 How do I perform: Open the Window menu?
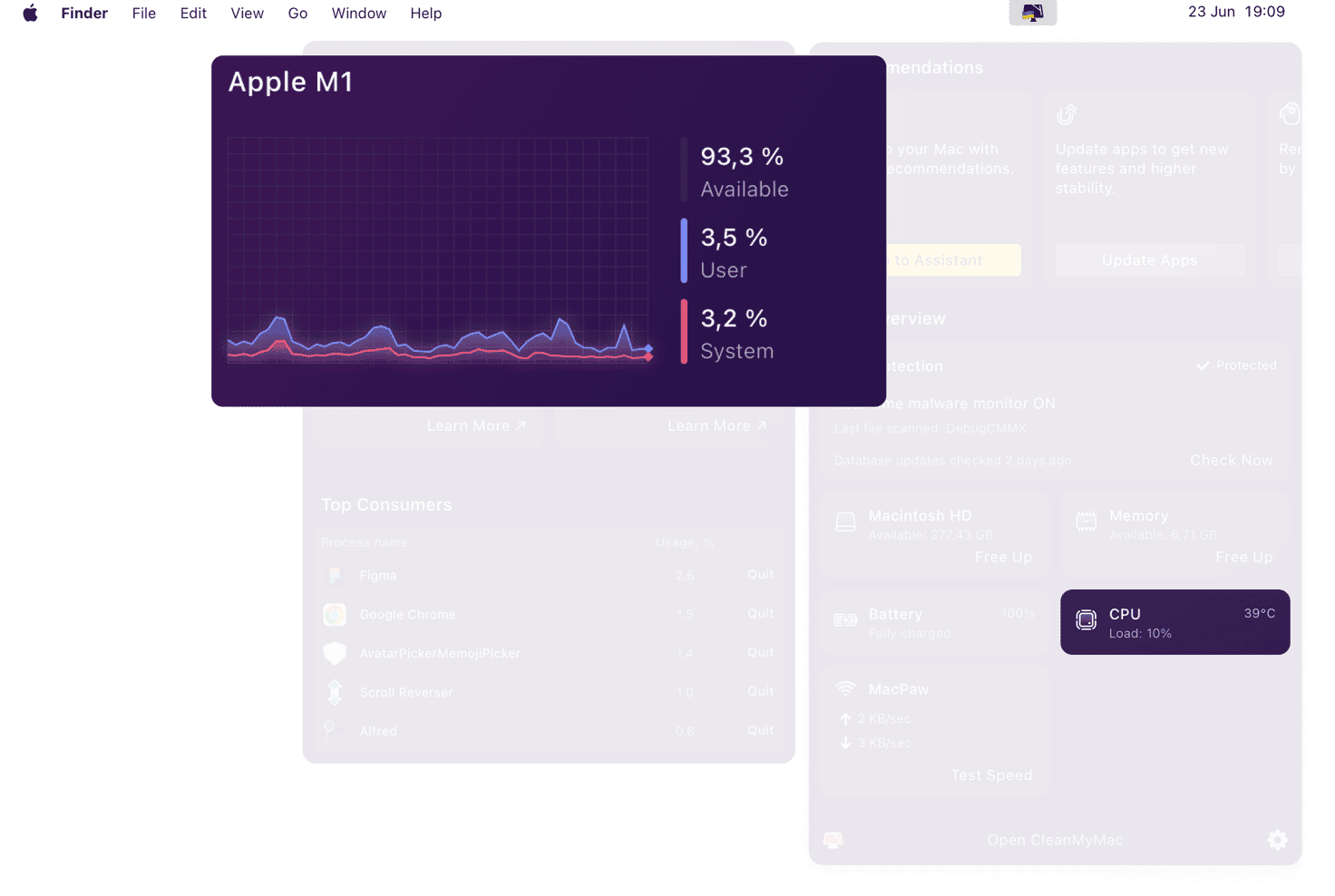pyautogui.click(x=359, y=13)
